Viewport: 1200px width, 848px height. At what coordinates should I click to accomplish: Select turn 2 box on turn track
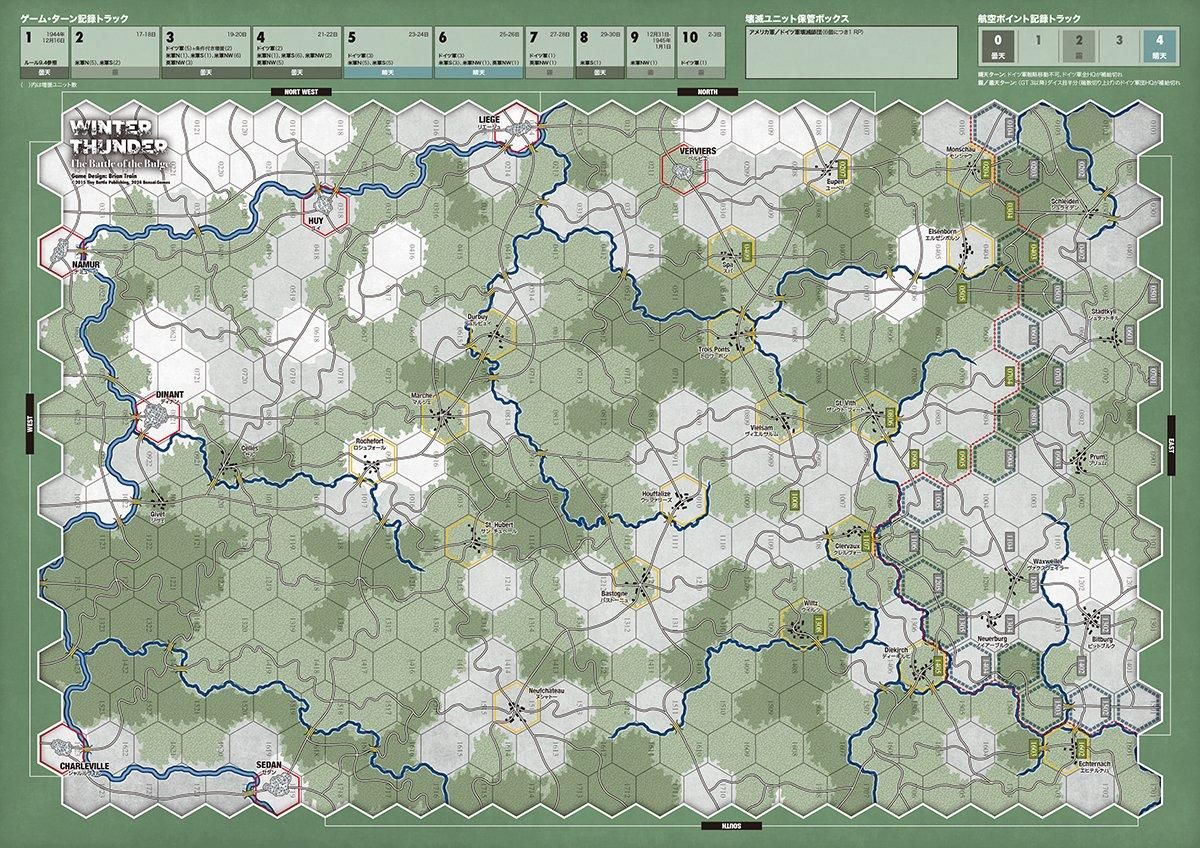pyautogui.click(x=113, y=53)
